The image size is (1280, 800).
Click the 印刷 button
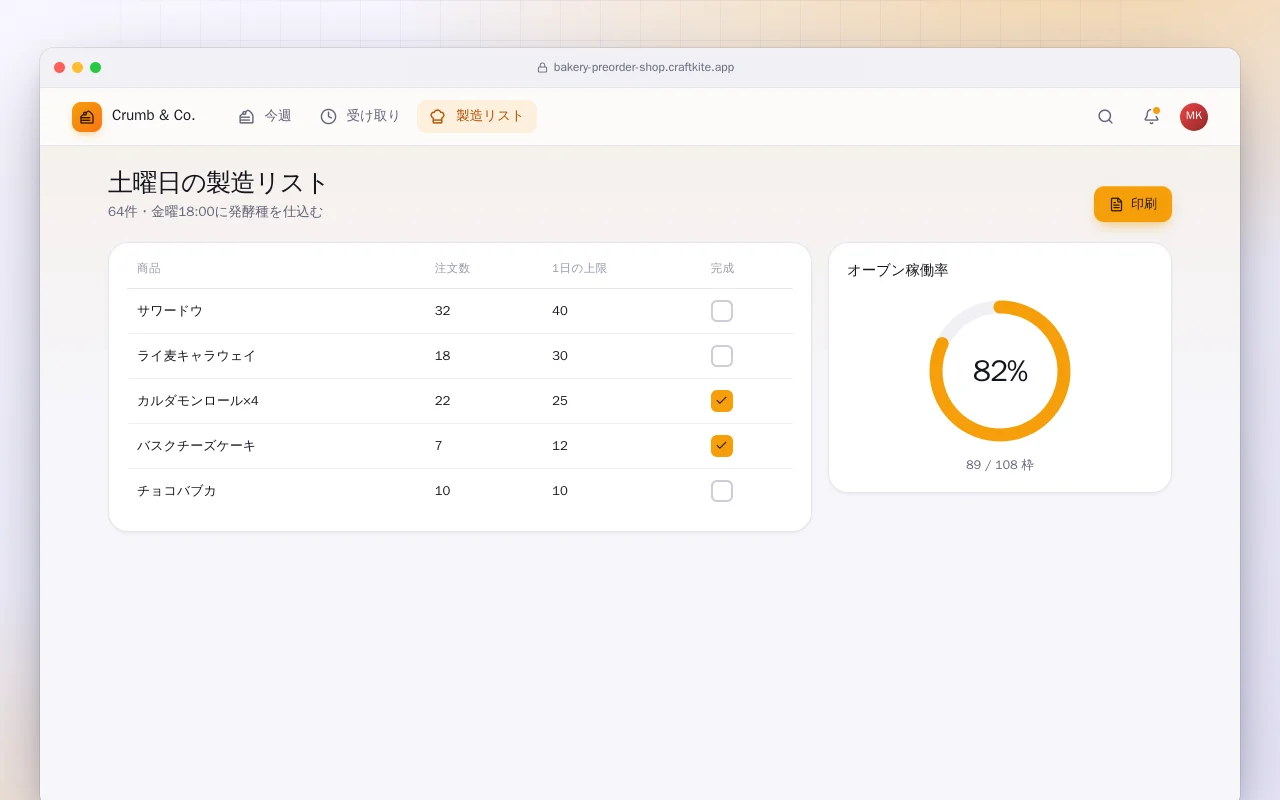[1133, 204]
